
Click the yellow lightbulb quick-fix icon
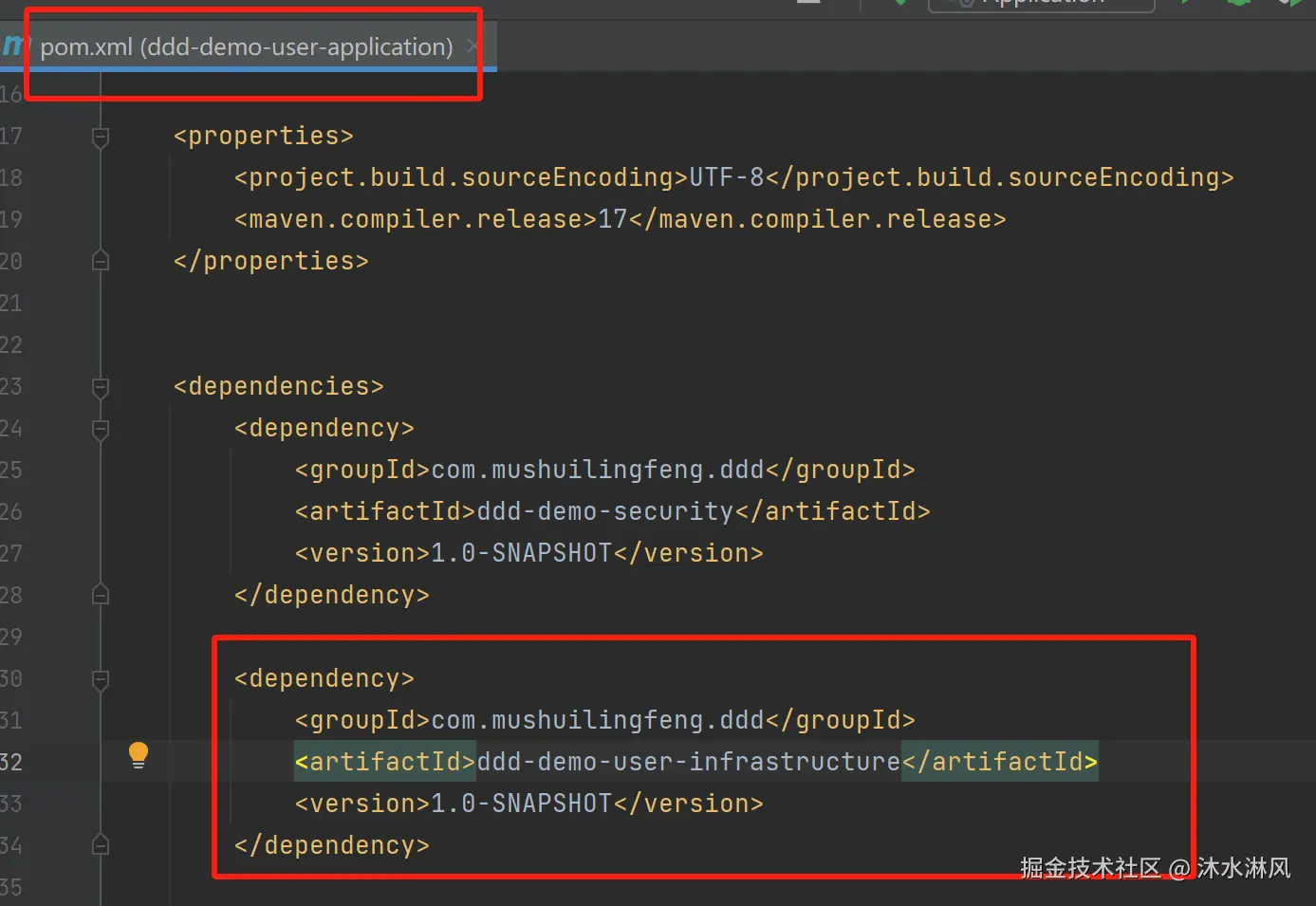(x=139, y=755)
